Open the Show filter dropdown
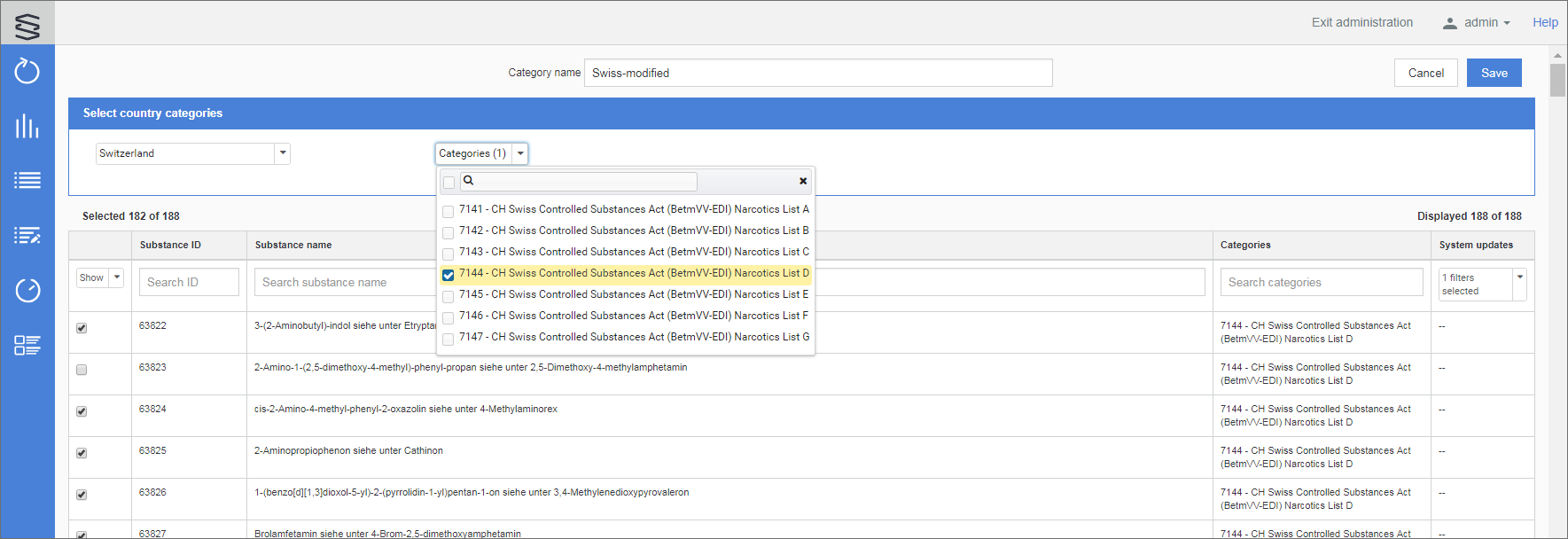The height and width of the screenshot is (539, 1568). click(x=116, y=277)
